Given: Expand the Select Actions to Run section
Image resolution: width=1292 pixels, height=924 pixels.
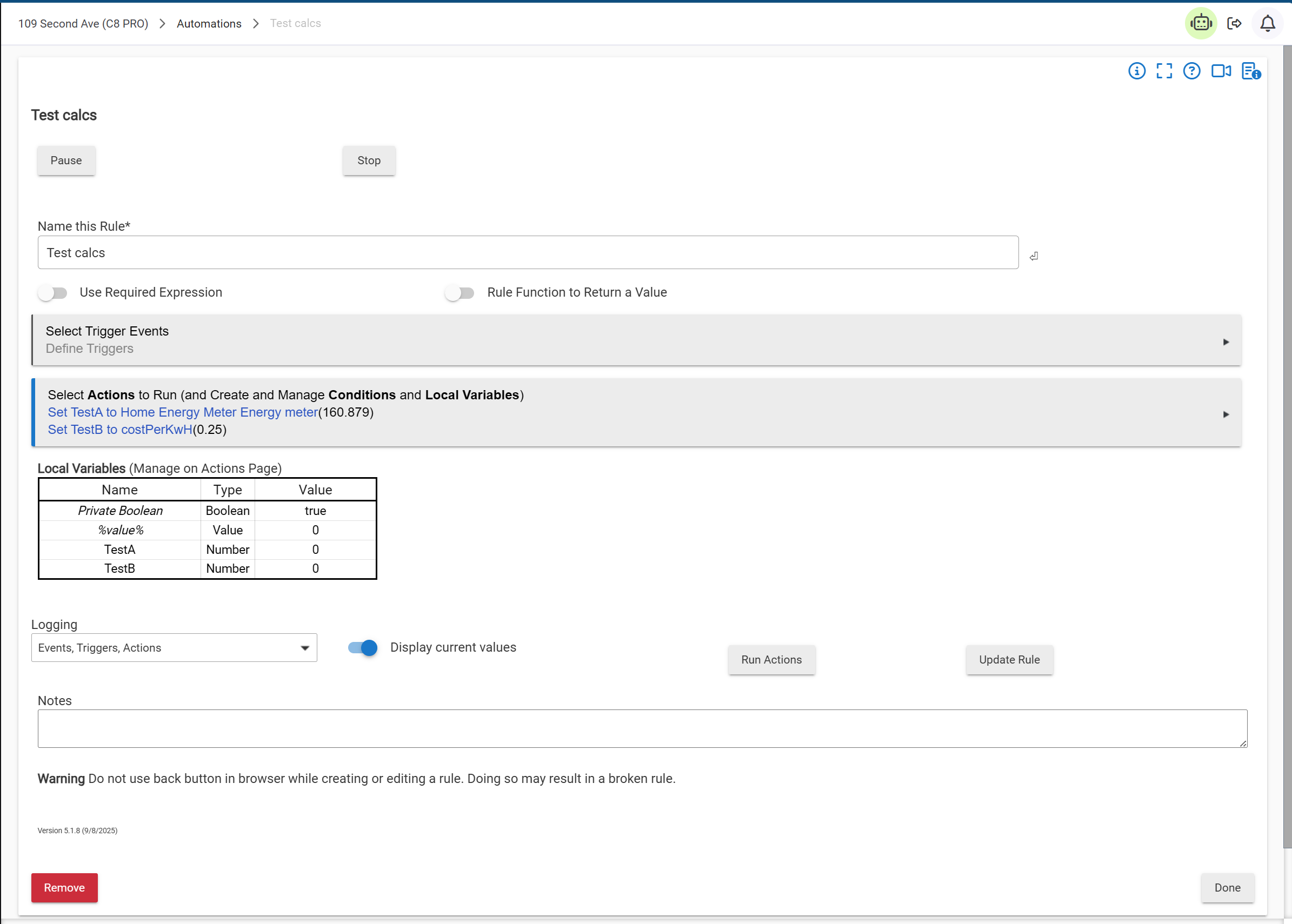Looking at the screenshot, I should click(636, 412).
